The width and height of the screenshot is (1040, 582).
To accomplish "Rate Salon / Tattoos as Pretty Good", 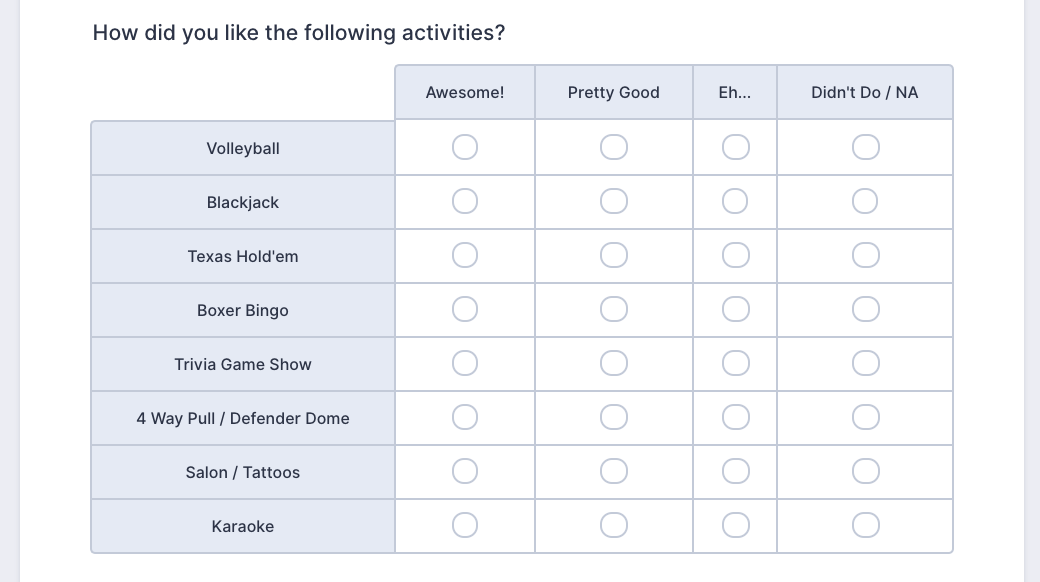I will (x=614, y=472).
